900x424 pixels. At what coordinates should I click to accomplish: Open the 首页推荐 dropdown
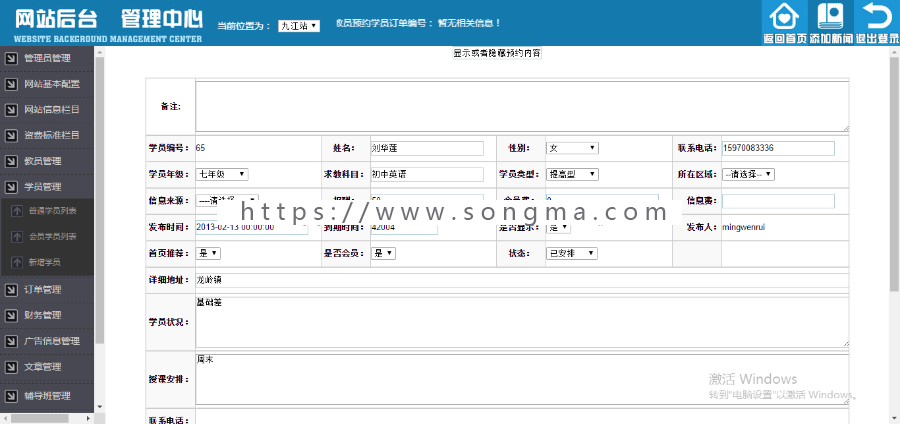208,253
